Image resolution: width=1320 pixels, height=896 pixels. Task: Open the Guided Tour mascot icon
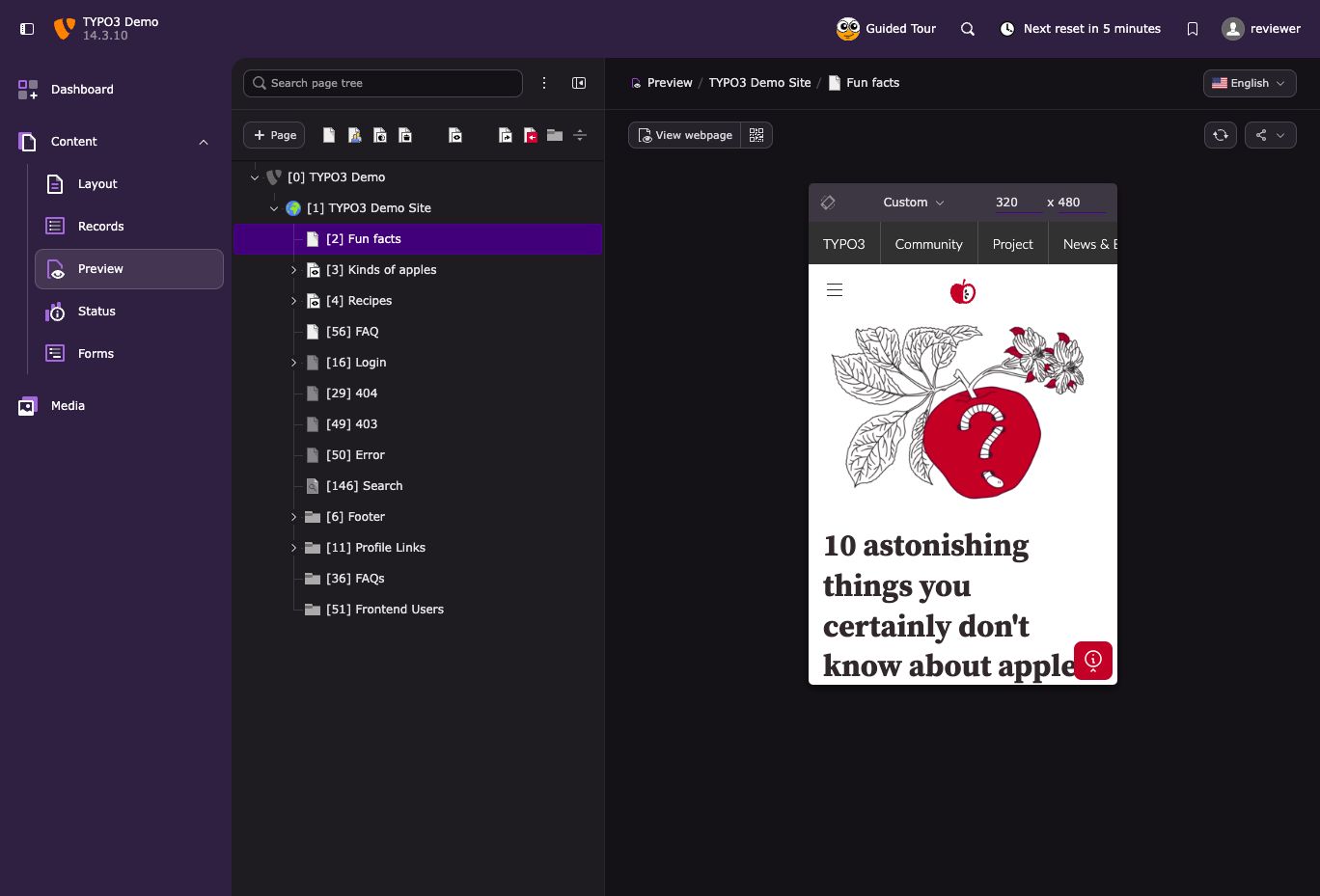click(x=848, y=29)
